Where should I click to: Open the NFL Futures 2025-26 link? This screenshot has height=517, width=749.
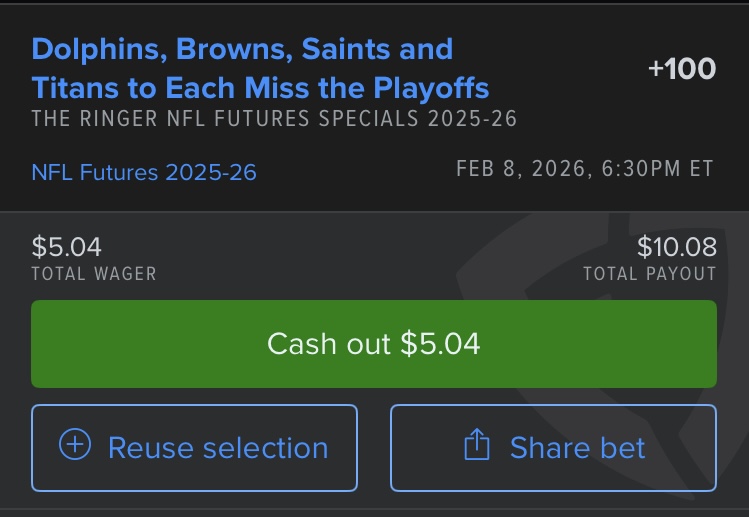click(x=144, y=172)
